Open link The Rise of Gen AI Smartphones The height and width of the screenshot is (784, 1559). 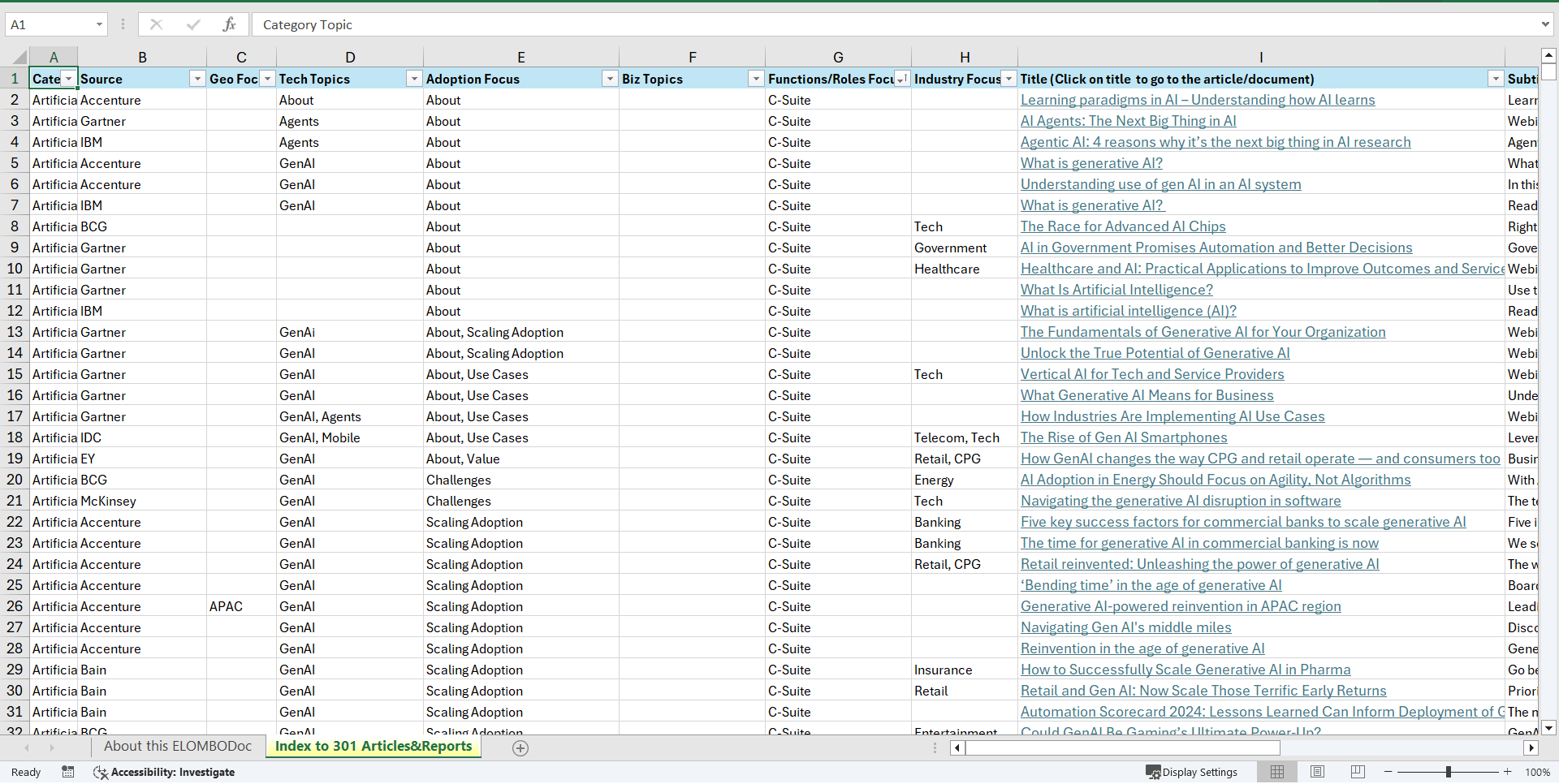1124,437
